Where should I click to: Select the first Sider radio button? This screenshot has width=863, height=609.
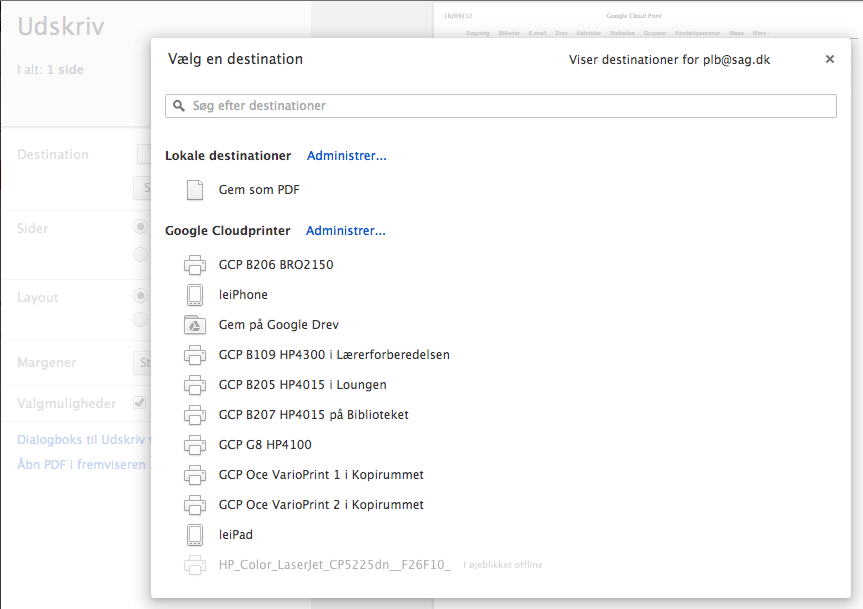[x=141, y=227]
